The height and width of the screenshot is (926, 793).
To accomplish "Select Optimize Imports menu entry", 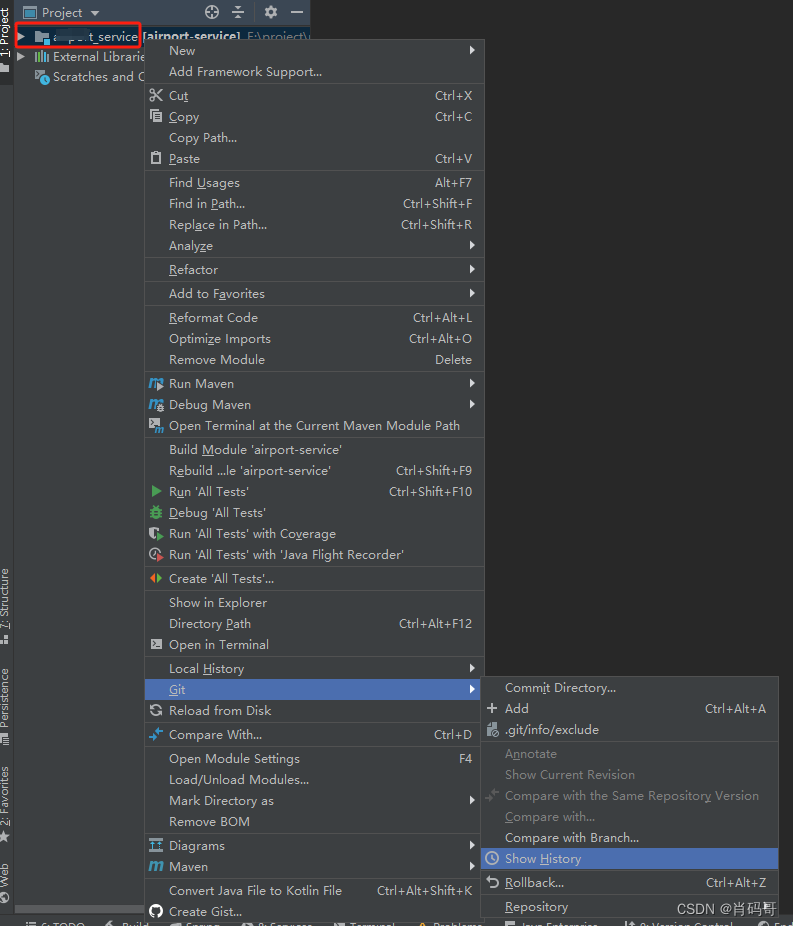I will 315,338.
